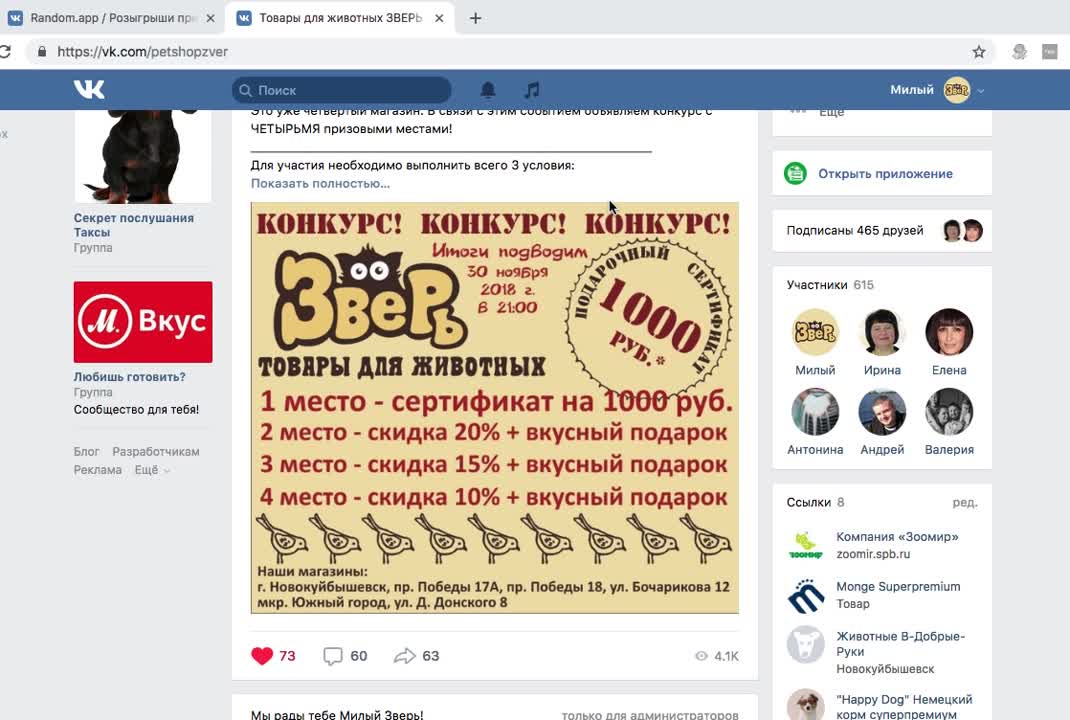This screenshot has height=720, width=1070.
Task: Expand the Милый profile menu arrow
Action: pos(981,91)
